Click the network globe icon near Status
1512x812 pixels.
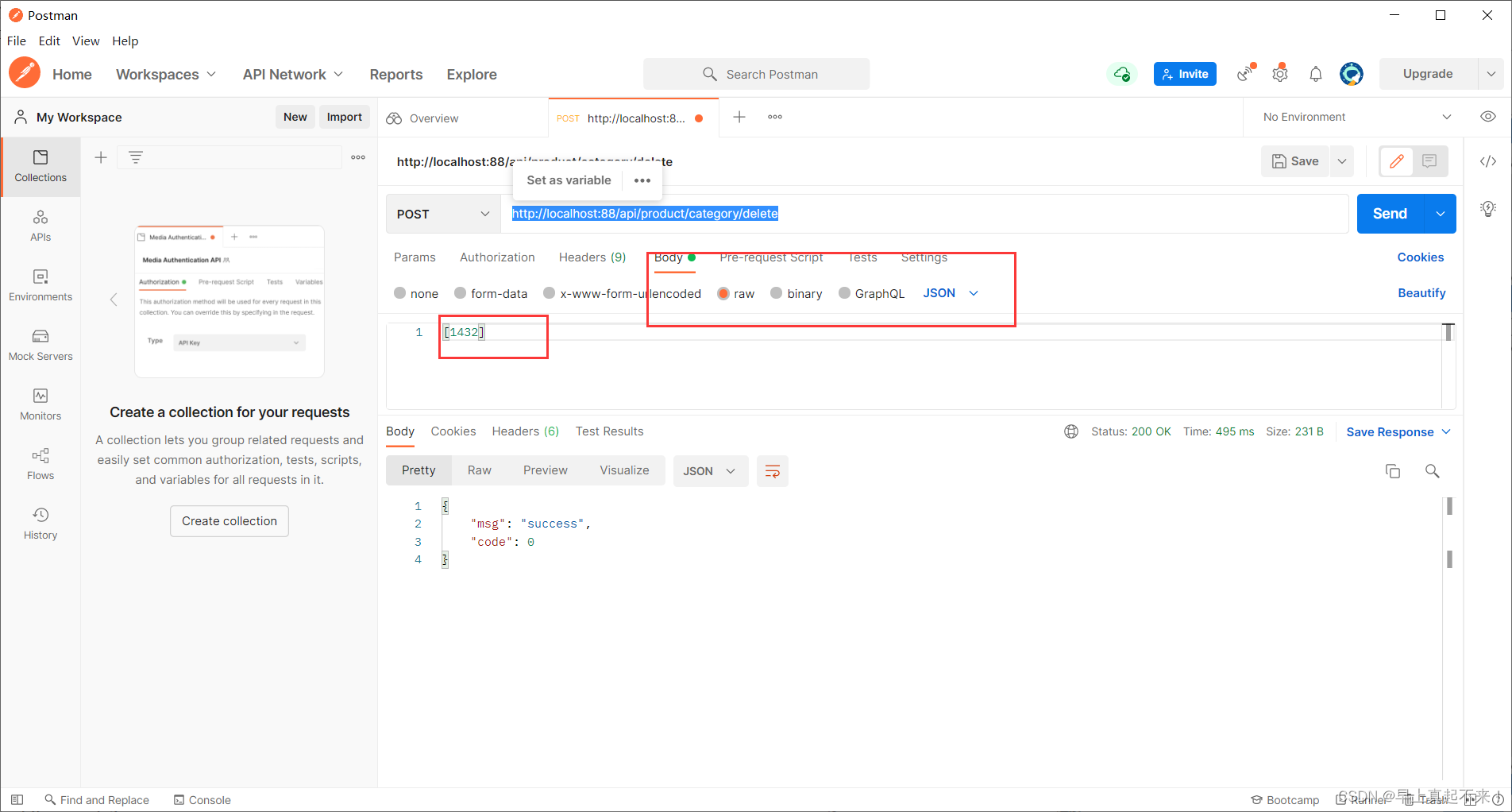click(1071, 431)
